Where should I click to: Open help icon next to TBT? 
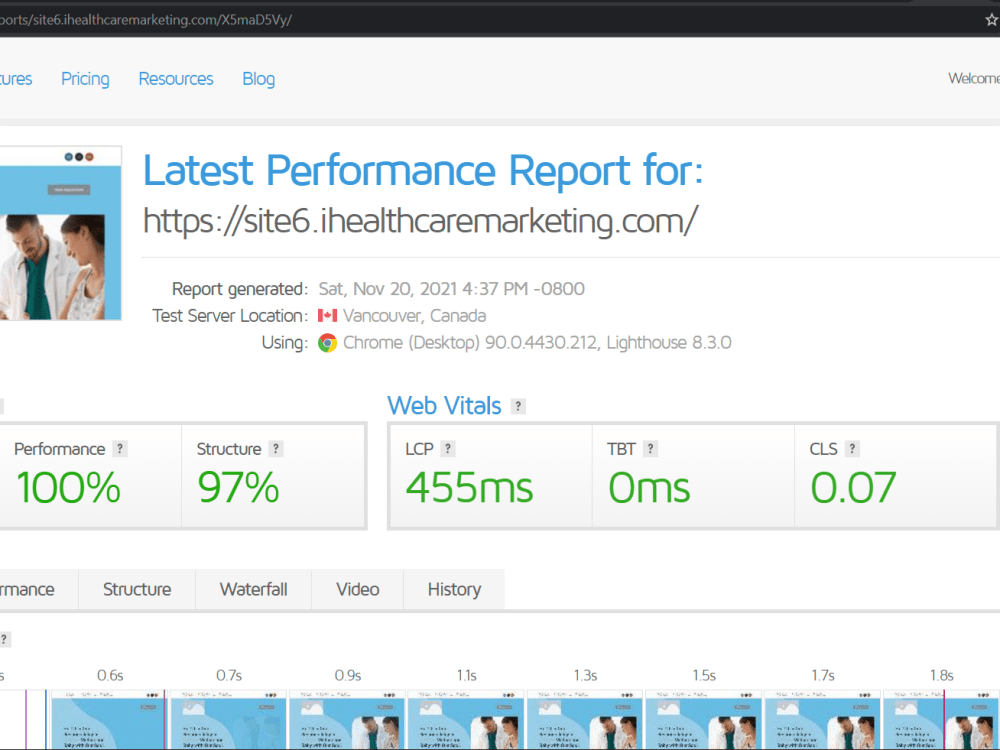click(x=650, y=448)
